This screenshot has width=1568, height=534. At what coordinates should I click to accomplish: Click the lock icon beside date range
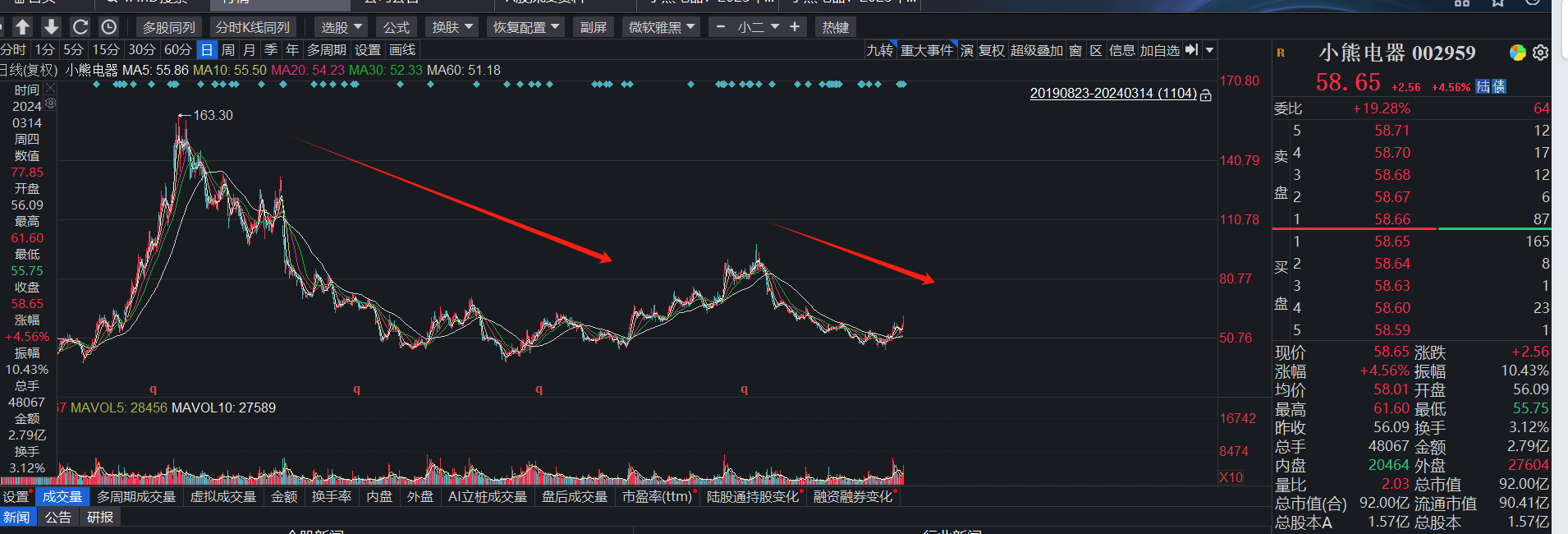(x=1206, y=95)
